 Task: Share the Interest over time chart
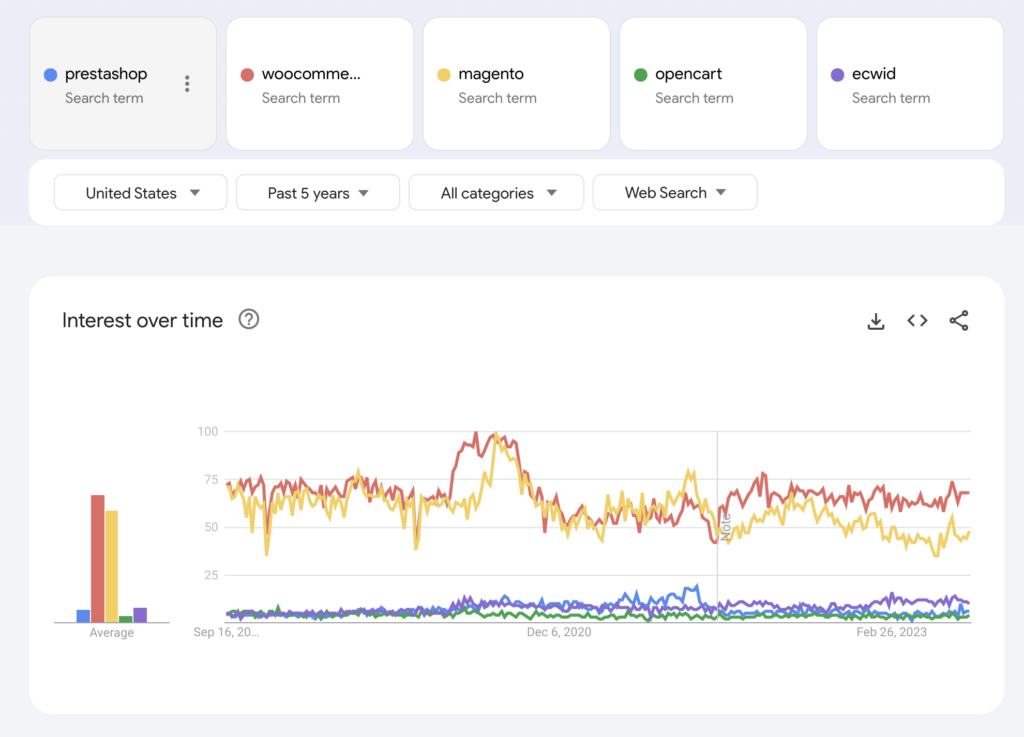tap(959, 321)
